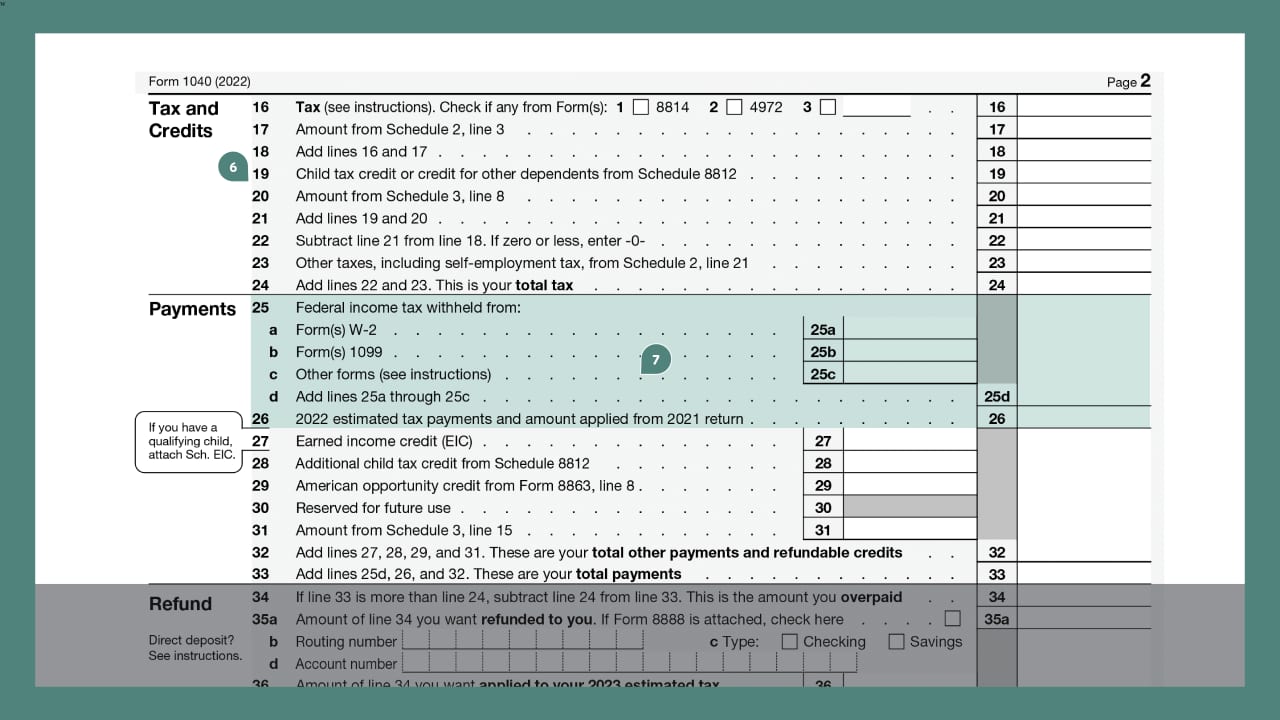Click the line 33 total payments field
The height and width of the screenshot is (720, 1280).
(x=1083, y=574)
